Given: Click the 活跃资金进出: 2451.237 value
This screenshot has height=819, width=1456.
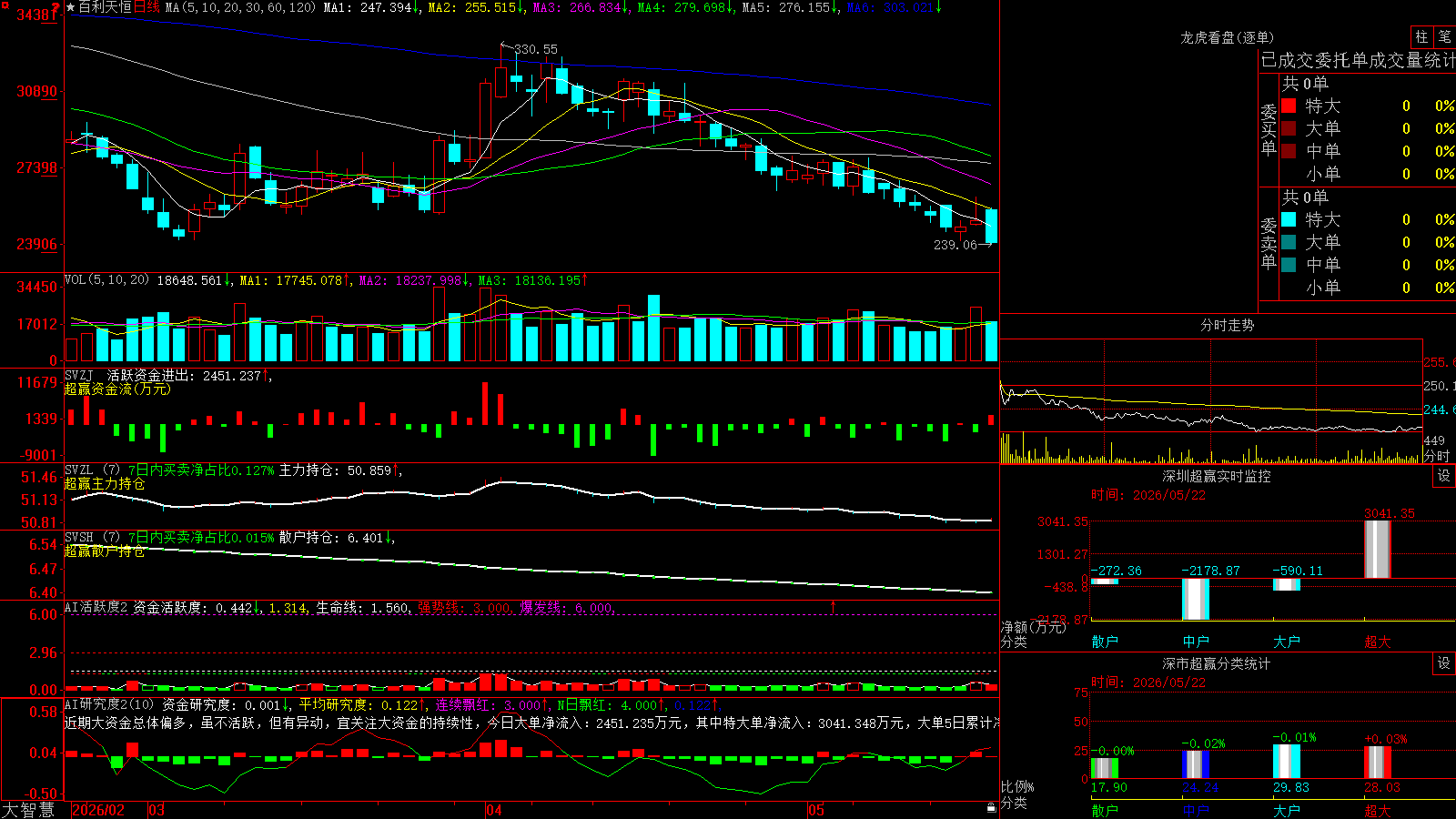Looking at the screenshot, I should pos(185,375).
